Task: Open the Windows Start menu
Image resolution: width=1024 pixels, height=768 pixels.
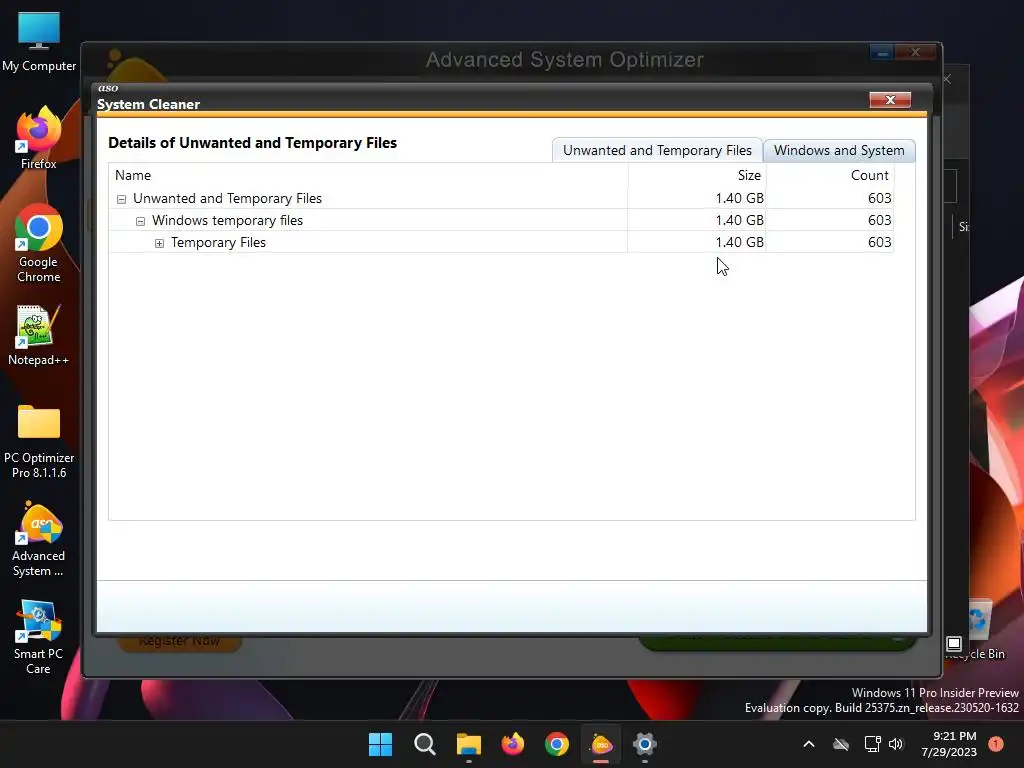Action: [381, 744]
